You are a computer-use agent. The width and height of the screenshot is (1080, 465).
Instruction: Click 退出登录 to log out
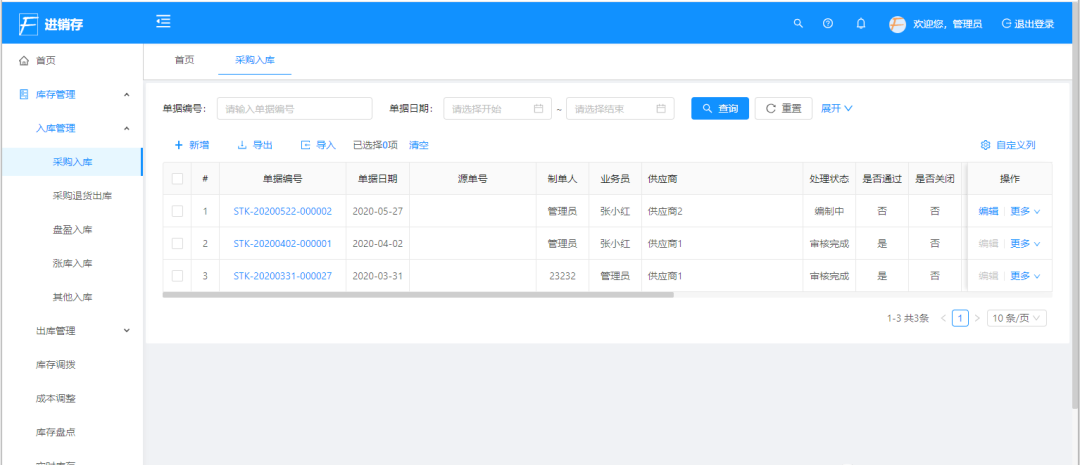1028,24
